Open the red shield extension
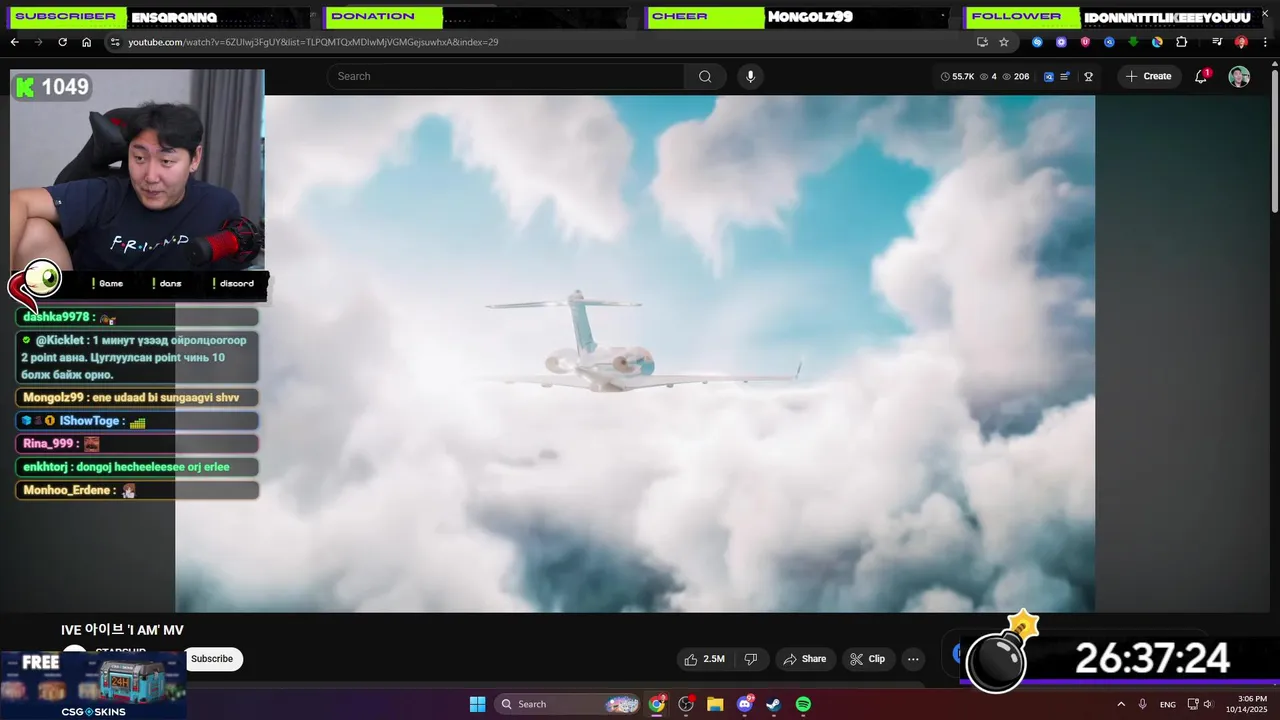This screenshot has width=1280, height=720. (1085, 42)
